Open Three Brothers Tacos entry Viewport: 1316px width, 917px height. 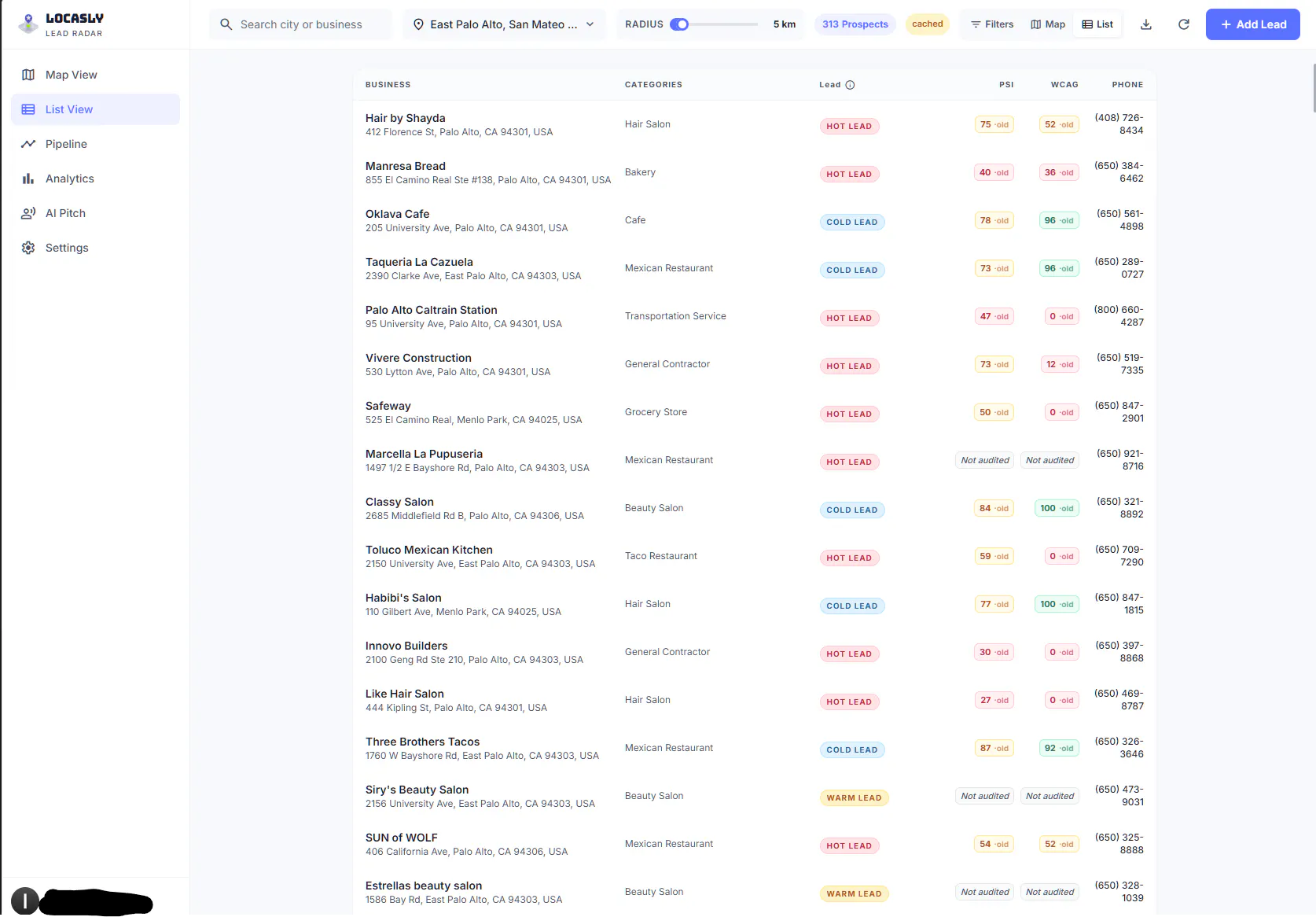pyautogui.click(x=754, y=748)
